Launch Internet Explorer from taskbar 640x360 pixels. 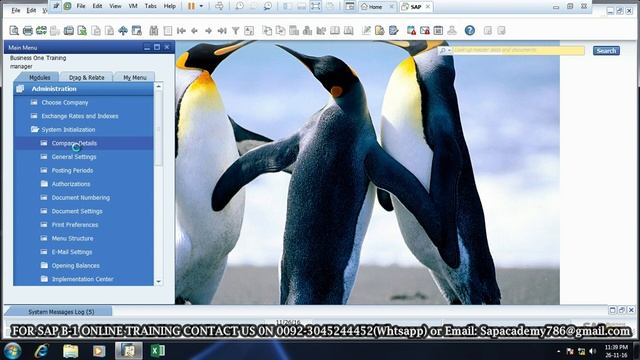coord(41,351)
